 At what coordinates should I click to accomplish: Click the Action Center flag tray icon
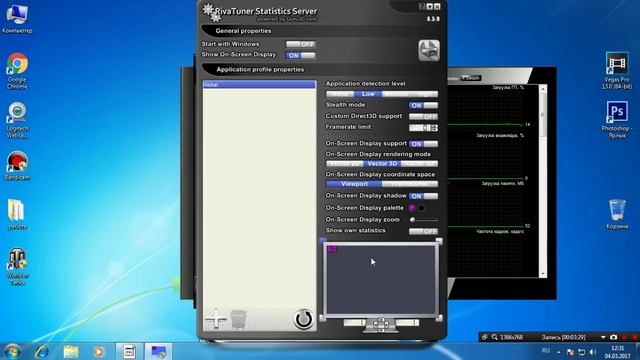(570, 352)
